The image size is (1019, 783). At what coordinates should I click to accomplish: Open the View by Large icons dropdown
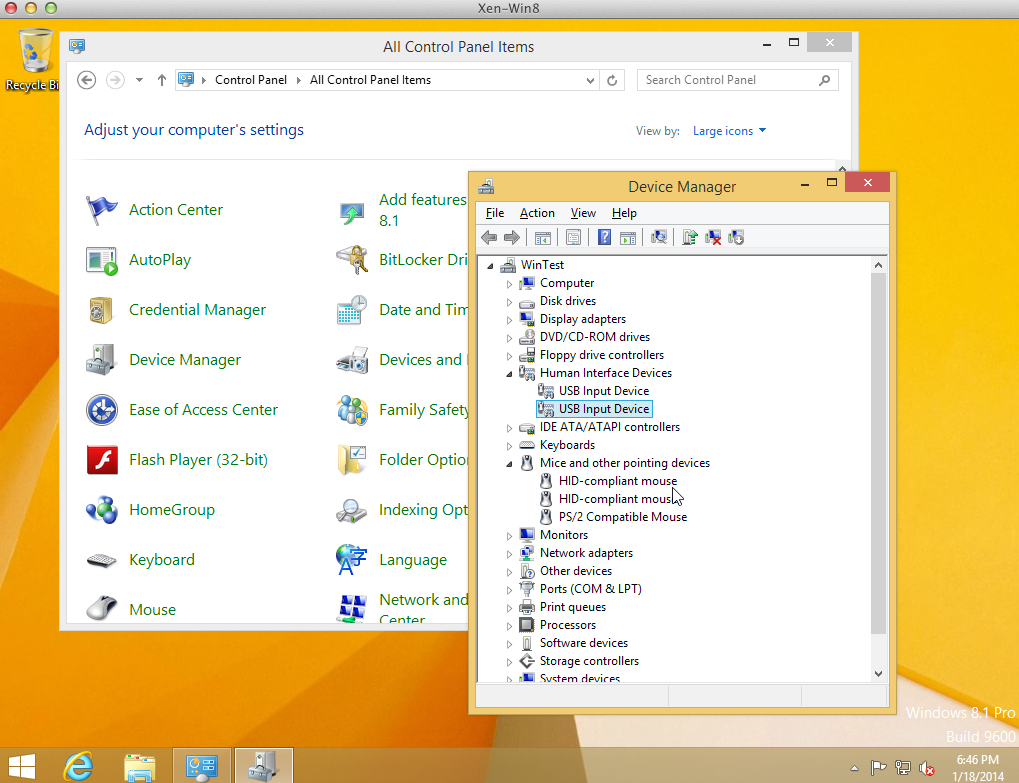[x=729, y=131]
